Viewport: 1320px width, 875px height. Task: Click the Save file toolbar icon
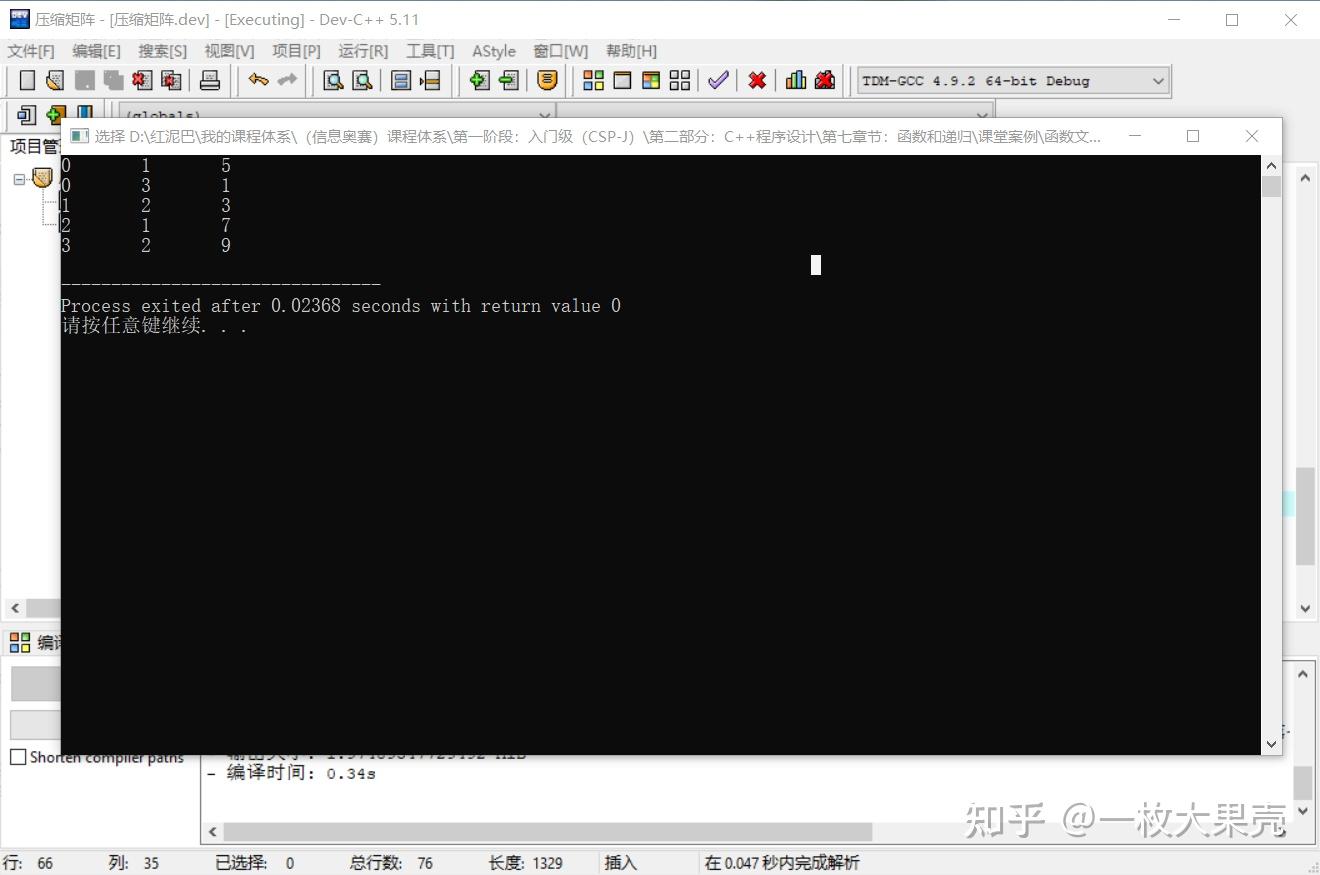(85, 80)
